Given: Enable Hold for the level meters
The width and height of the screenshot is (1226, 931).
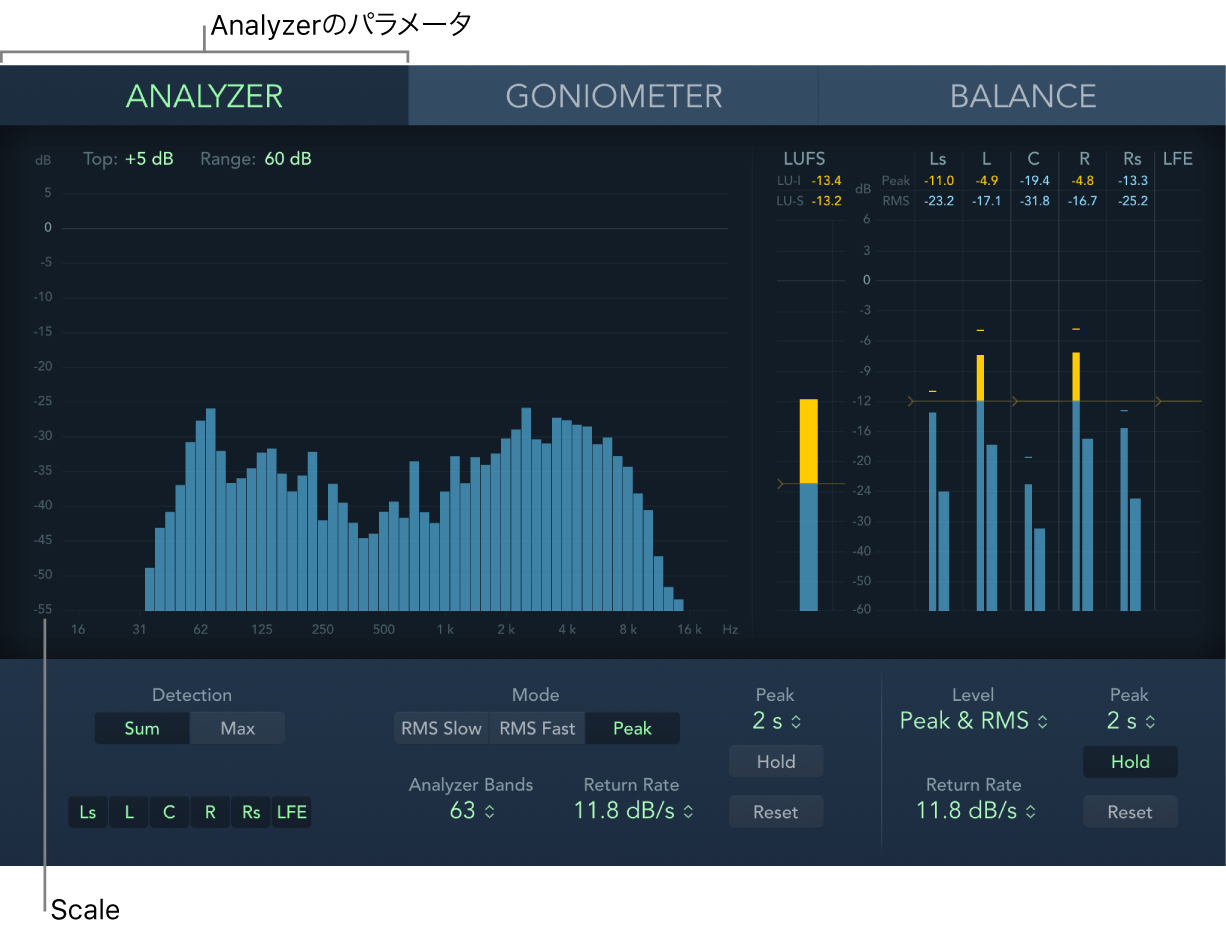Looking at the screenshot, I should pos(1129,761).
